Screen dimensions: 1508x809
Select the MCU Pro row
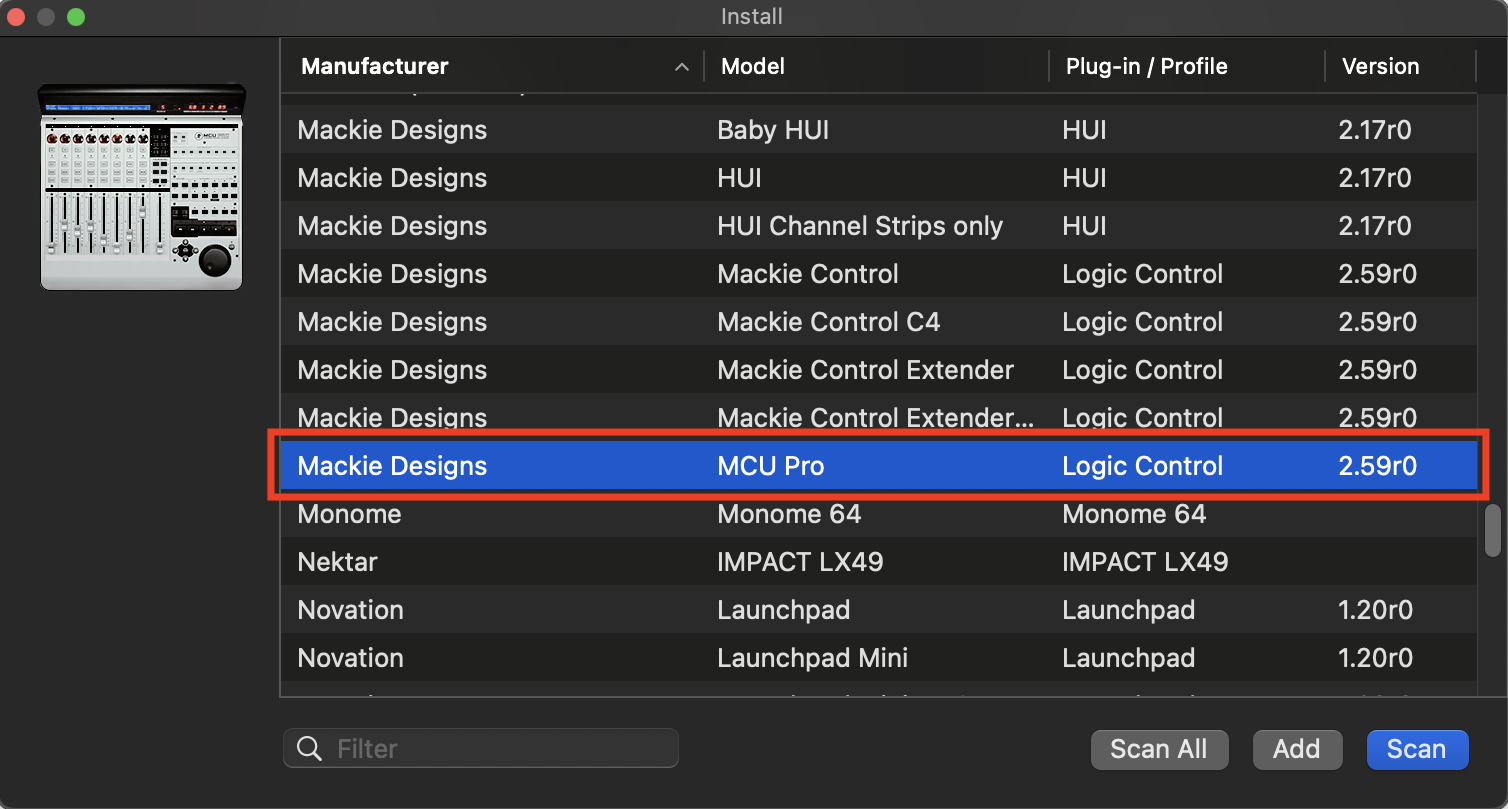878,466
